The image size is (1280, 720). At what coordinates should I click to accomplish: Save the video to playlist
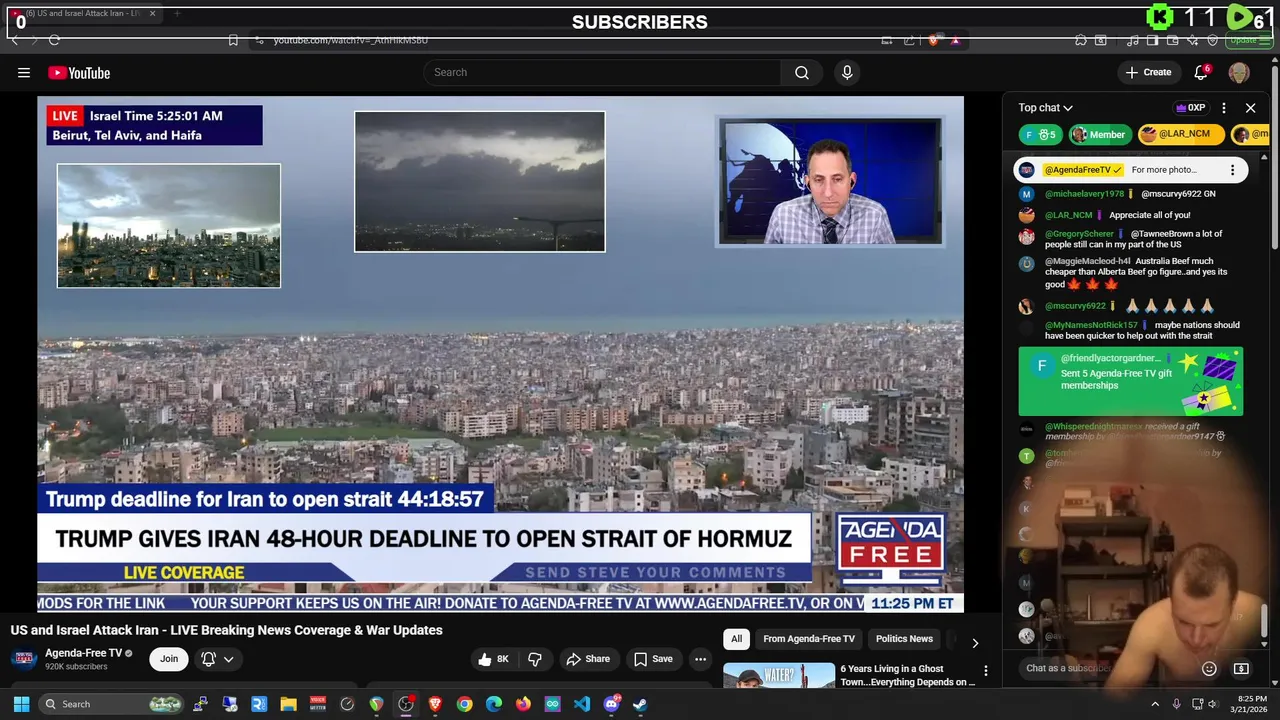[652, 659]
